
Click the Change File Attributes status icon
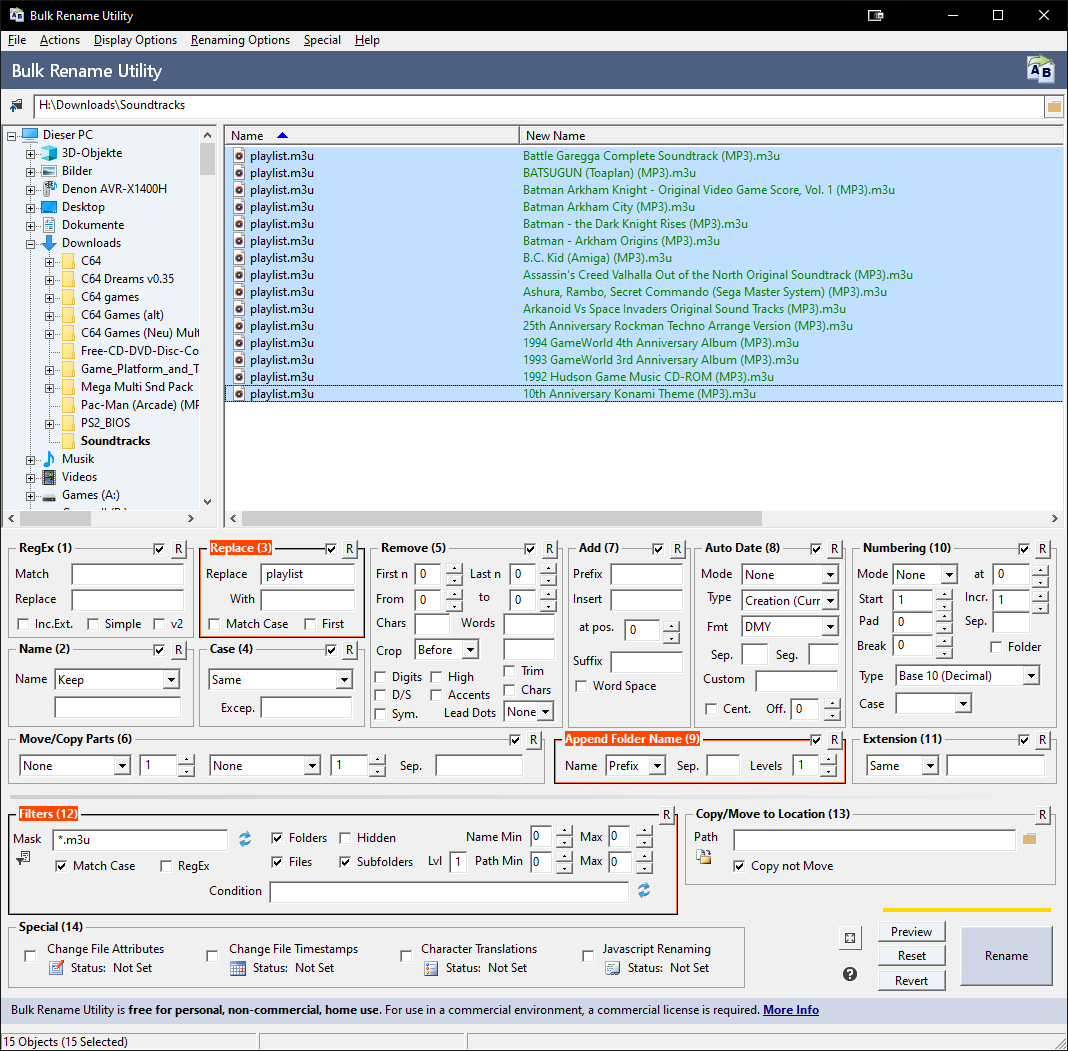click(x=57, y=968)
